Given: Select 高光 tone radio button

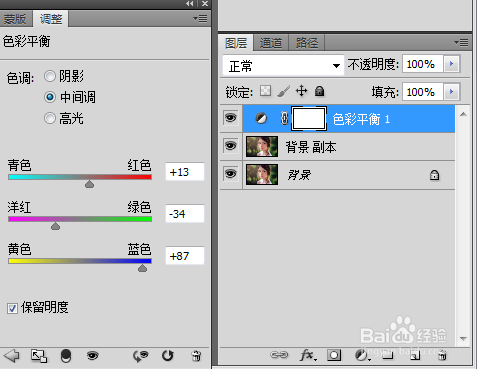Looking at the screenshot, I should (x=50, y=118).
